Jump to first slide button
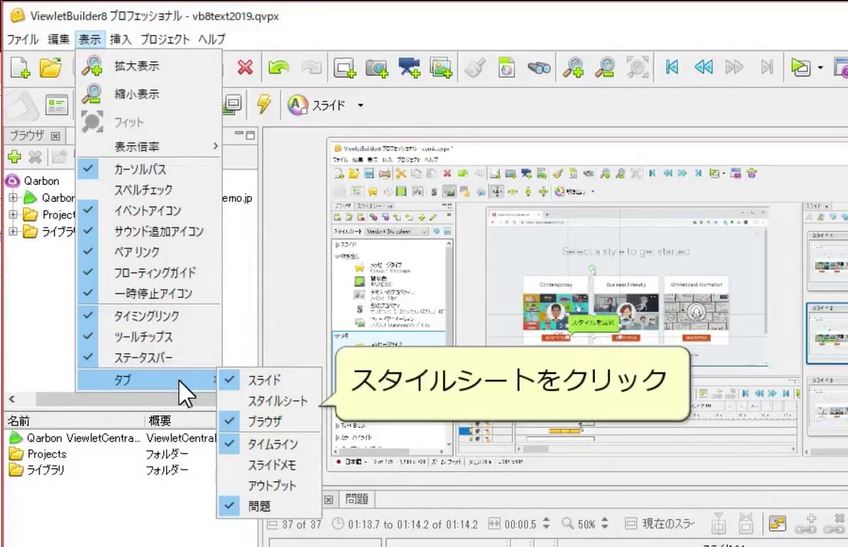The width and height of the screenshot is (848, 547). (672, 67)
